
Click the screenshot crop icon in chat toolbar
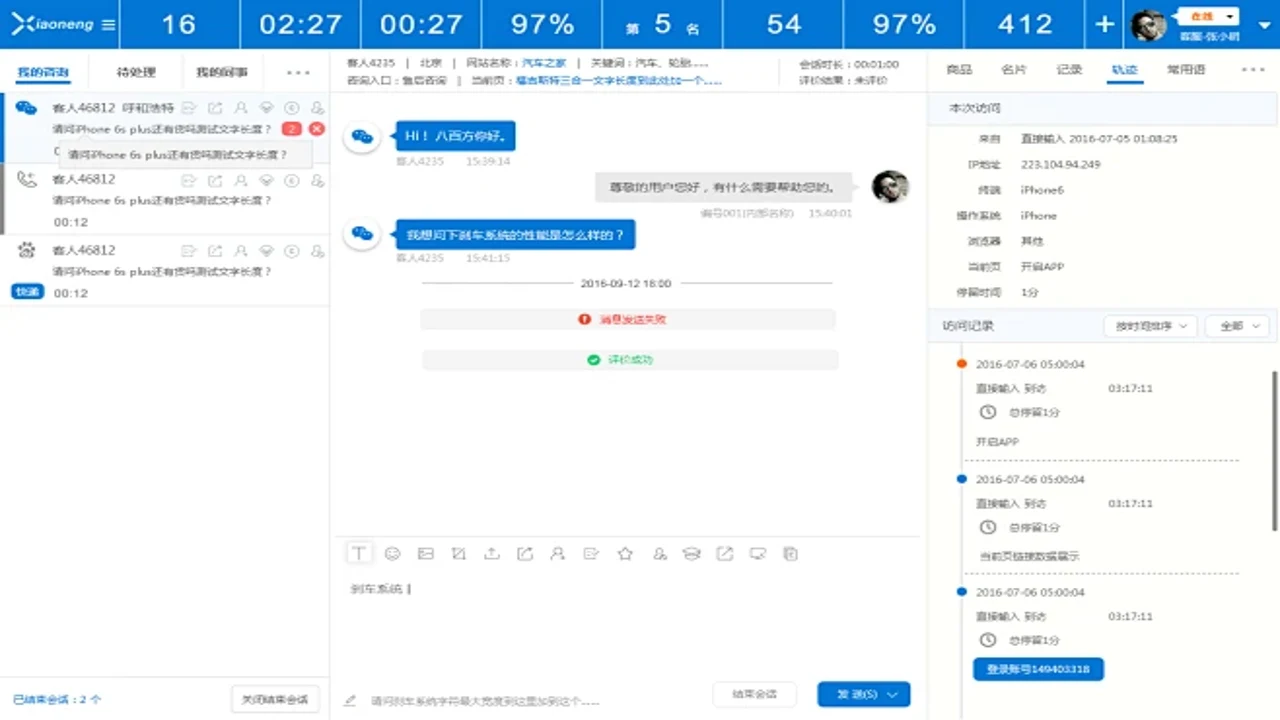(x=458, y=553)
